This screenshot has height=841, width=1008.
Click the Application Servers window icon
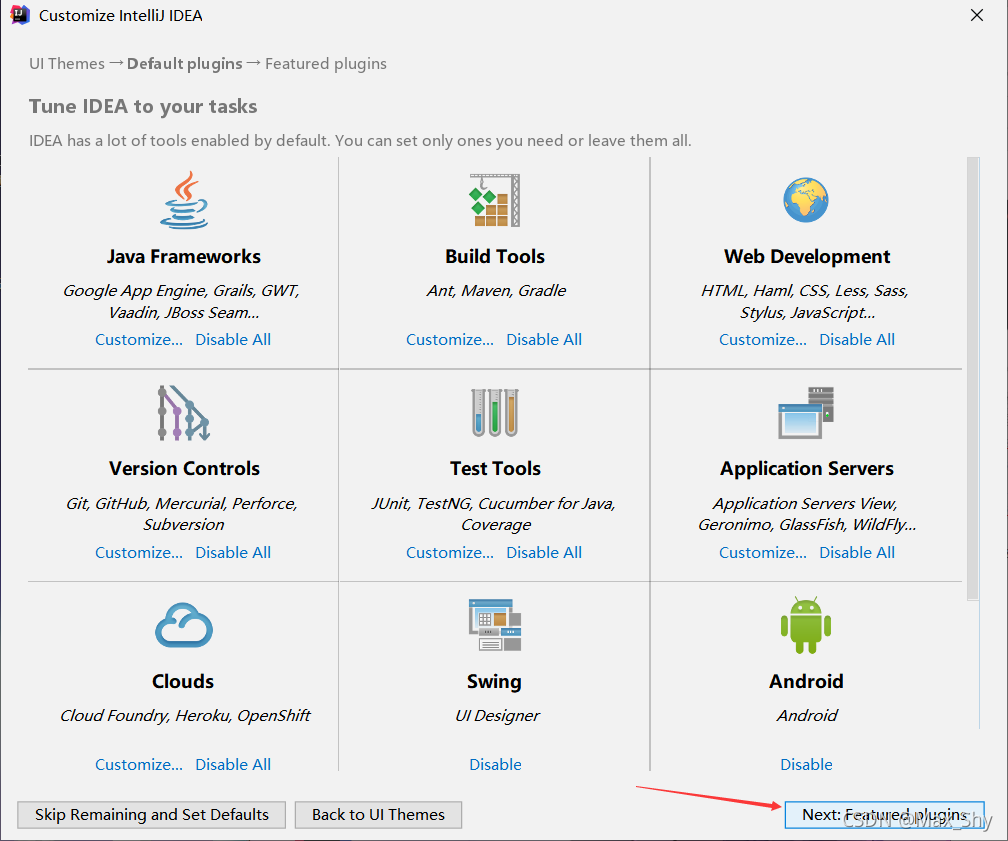(x=806, y=413)
